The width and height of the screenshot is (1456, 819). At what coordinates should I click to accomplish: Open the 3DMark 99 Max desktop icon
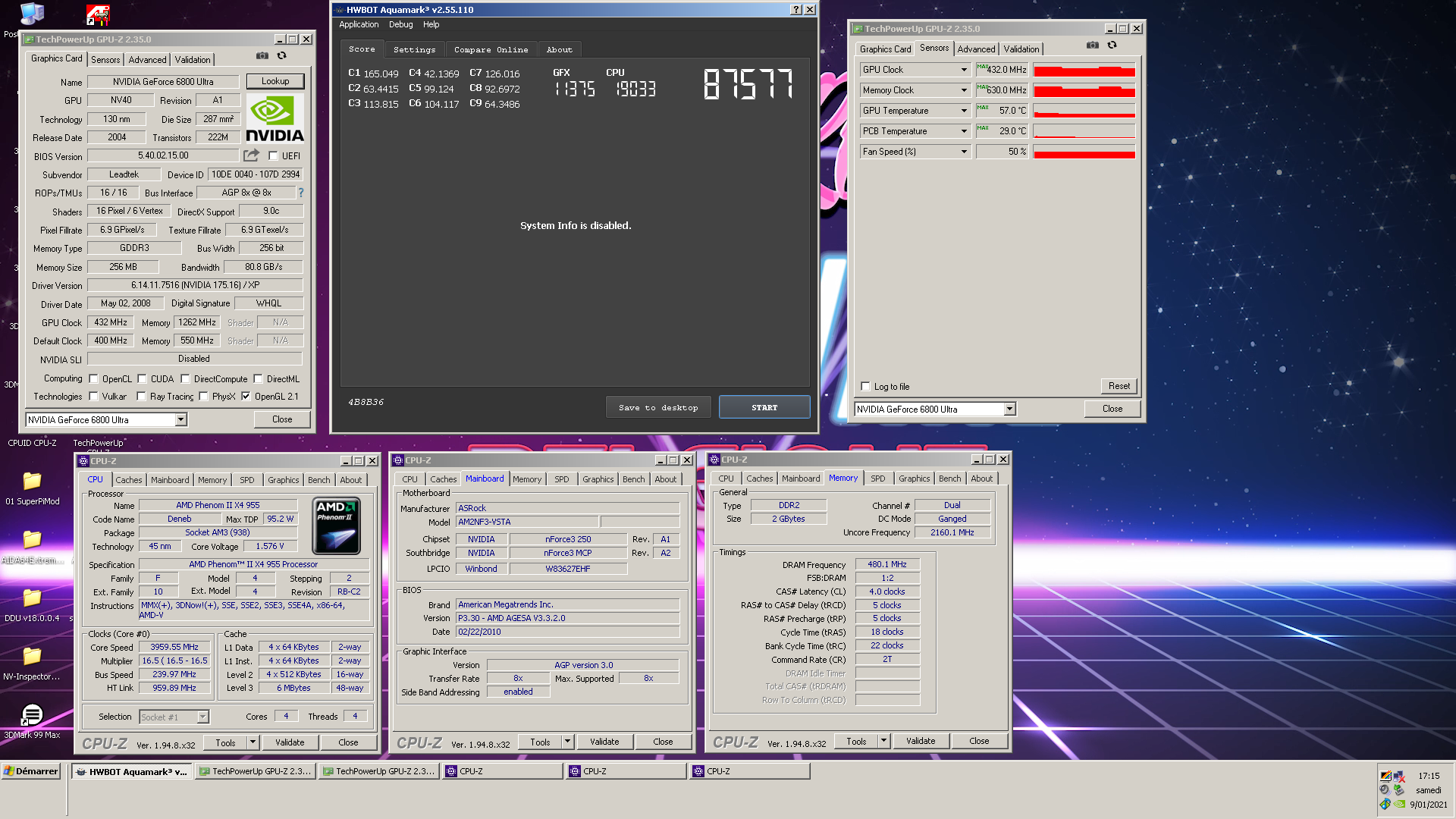click(x=32, y=714)
